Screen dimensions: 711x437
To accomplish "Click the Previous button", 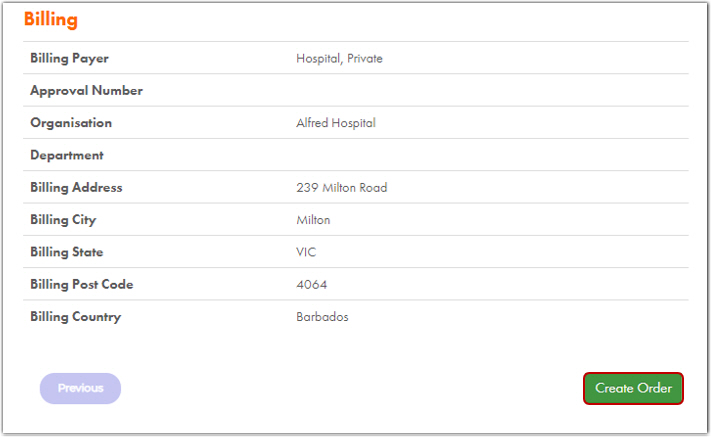I will point(80,388).
